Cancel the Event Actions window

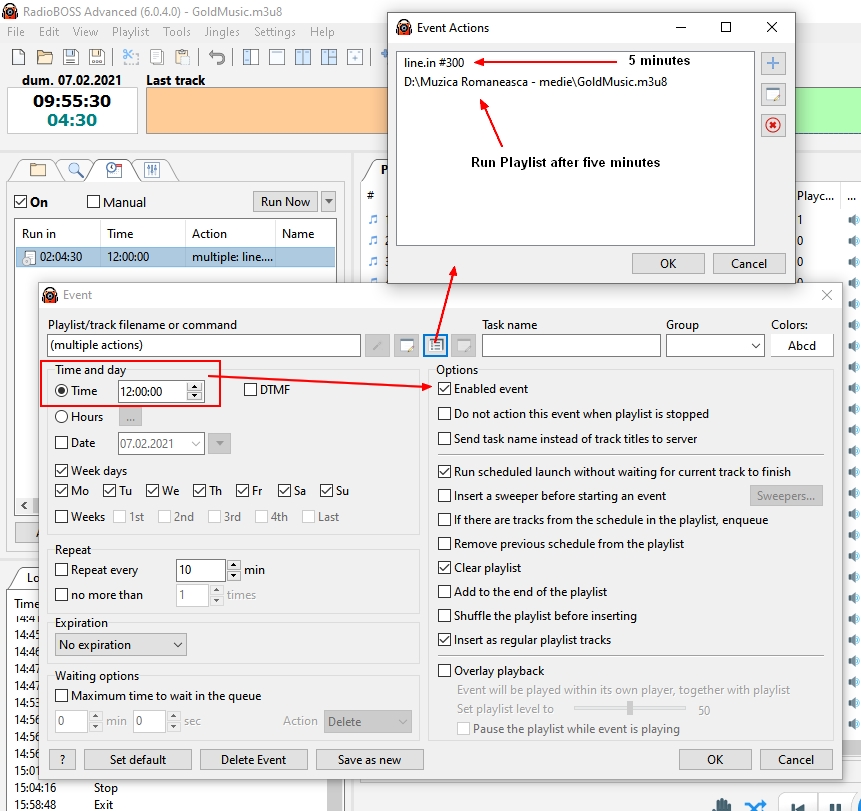(749, 264)
